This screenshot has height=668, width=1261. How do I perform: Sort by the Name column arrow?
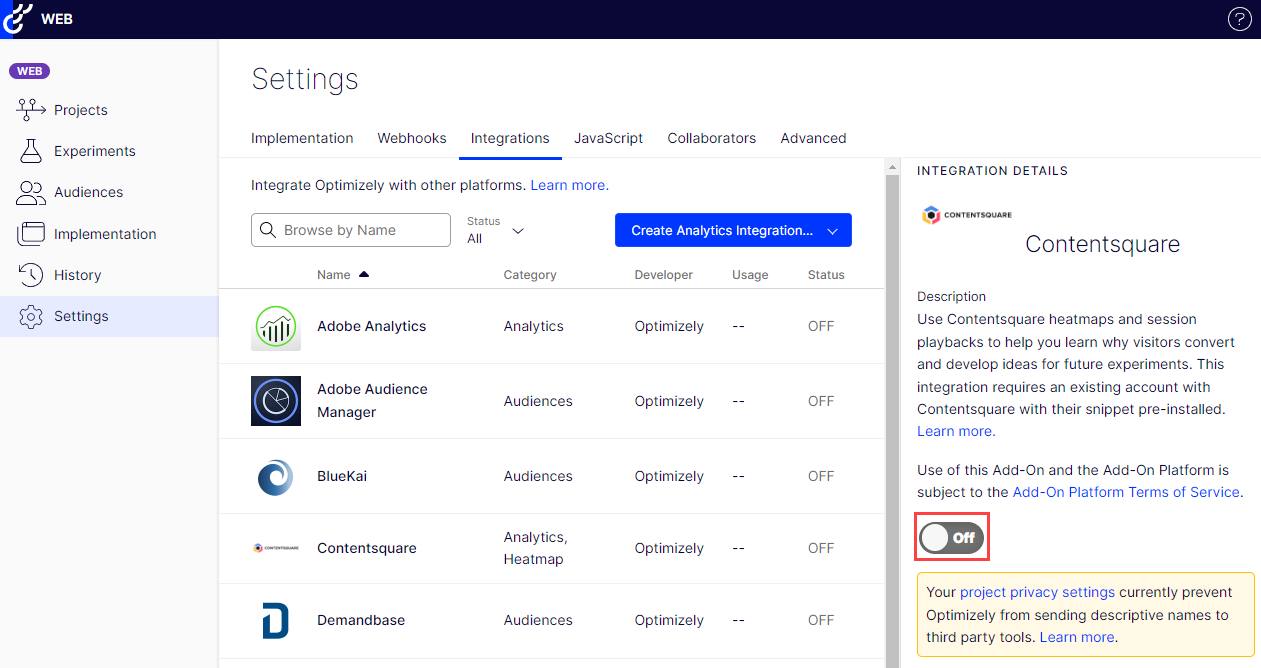pos(363,274)
